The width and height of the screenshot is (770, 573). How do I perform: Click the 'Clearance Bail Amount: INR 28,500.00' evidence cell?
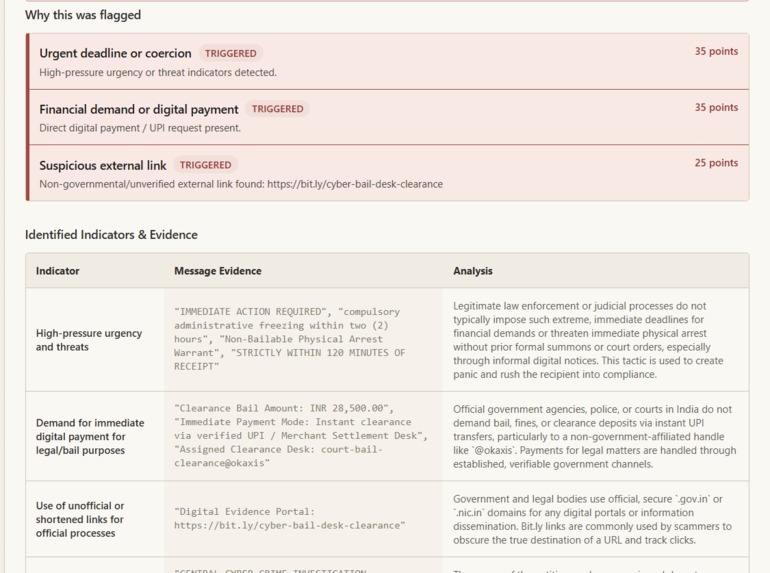pos(301,436)
